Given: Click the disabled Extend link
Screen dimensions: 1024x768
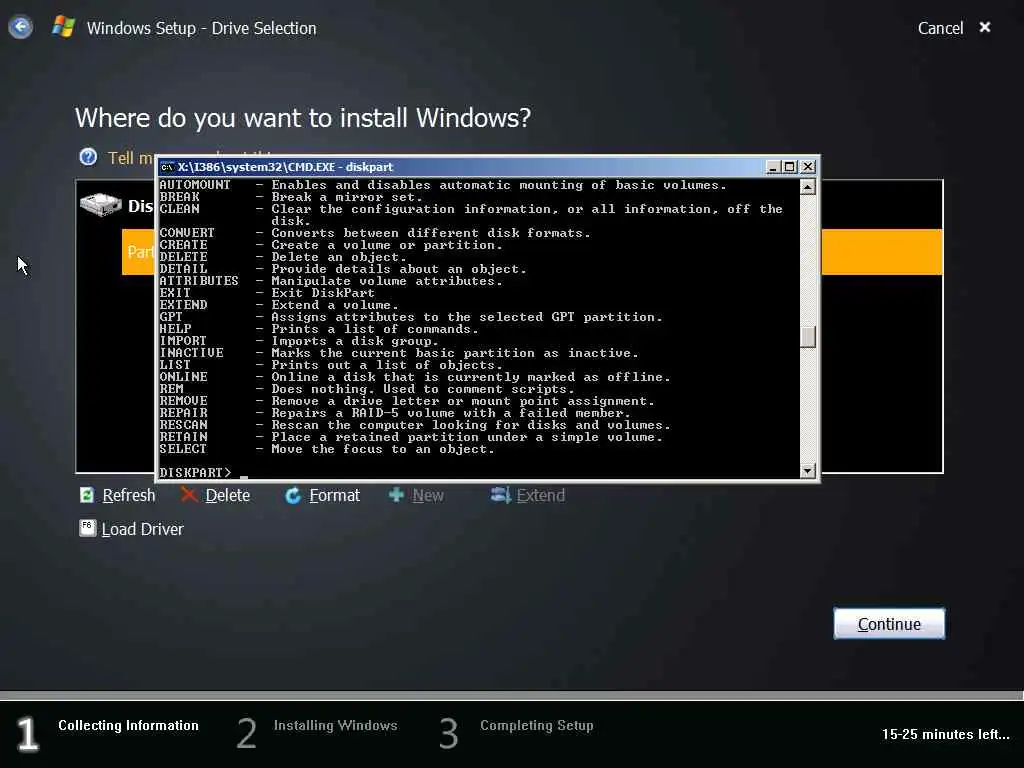Looking at the screenshot, I should 541,496.
